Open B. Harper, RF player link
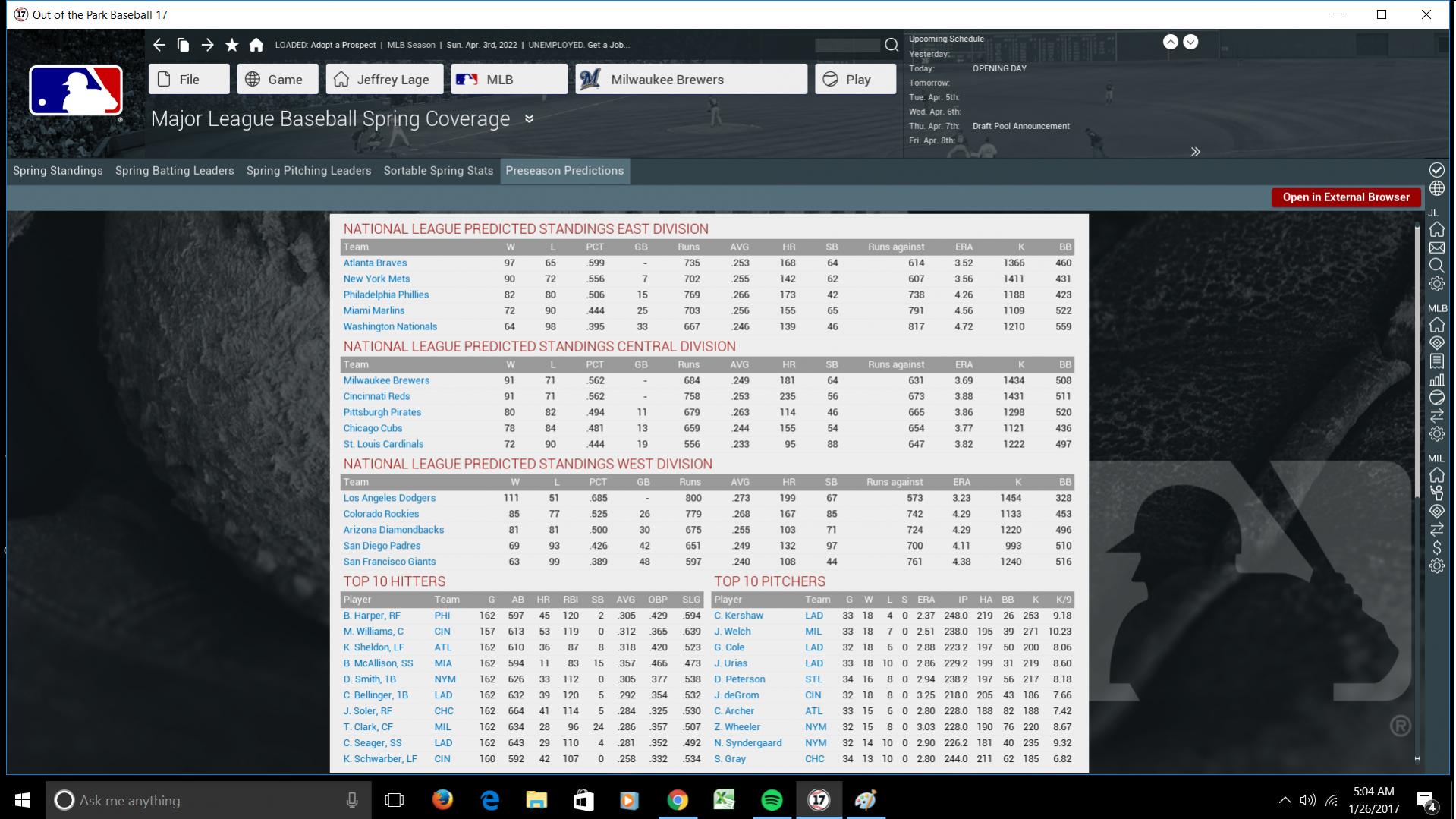This screenshot has width=1456, height=819. tap(372, 616)
